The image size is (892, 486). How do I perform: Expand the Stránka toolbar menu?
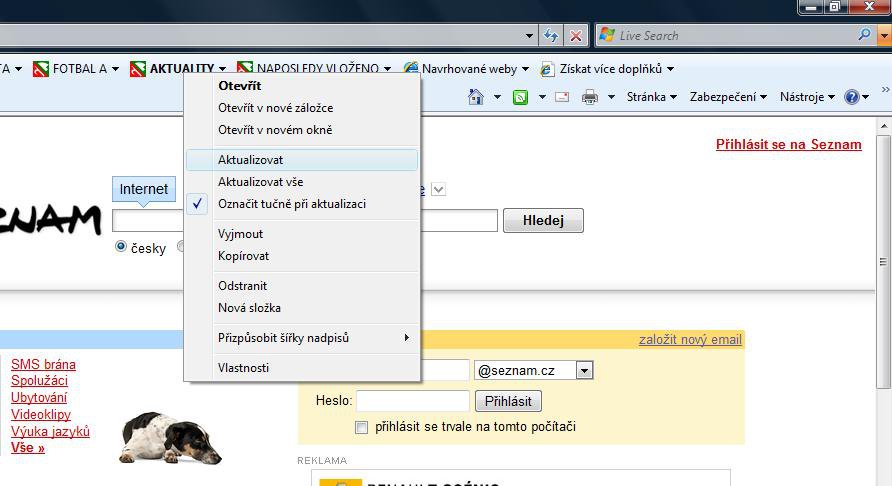(x=652, y=97)
